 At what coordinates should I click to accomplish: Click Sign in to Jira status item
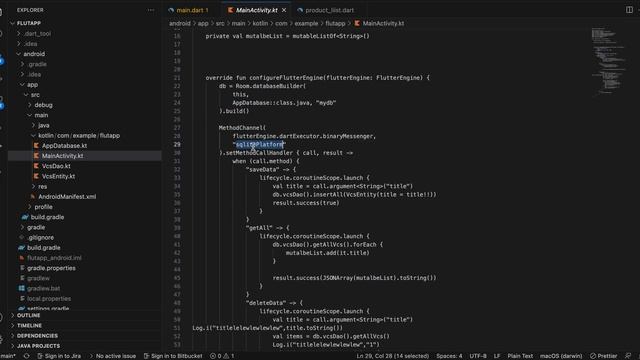coord(59,356)
